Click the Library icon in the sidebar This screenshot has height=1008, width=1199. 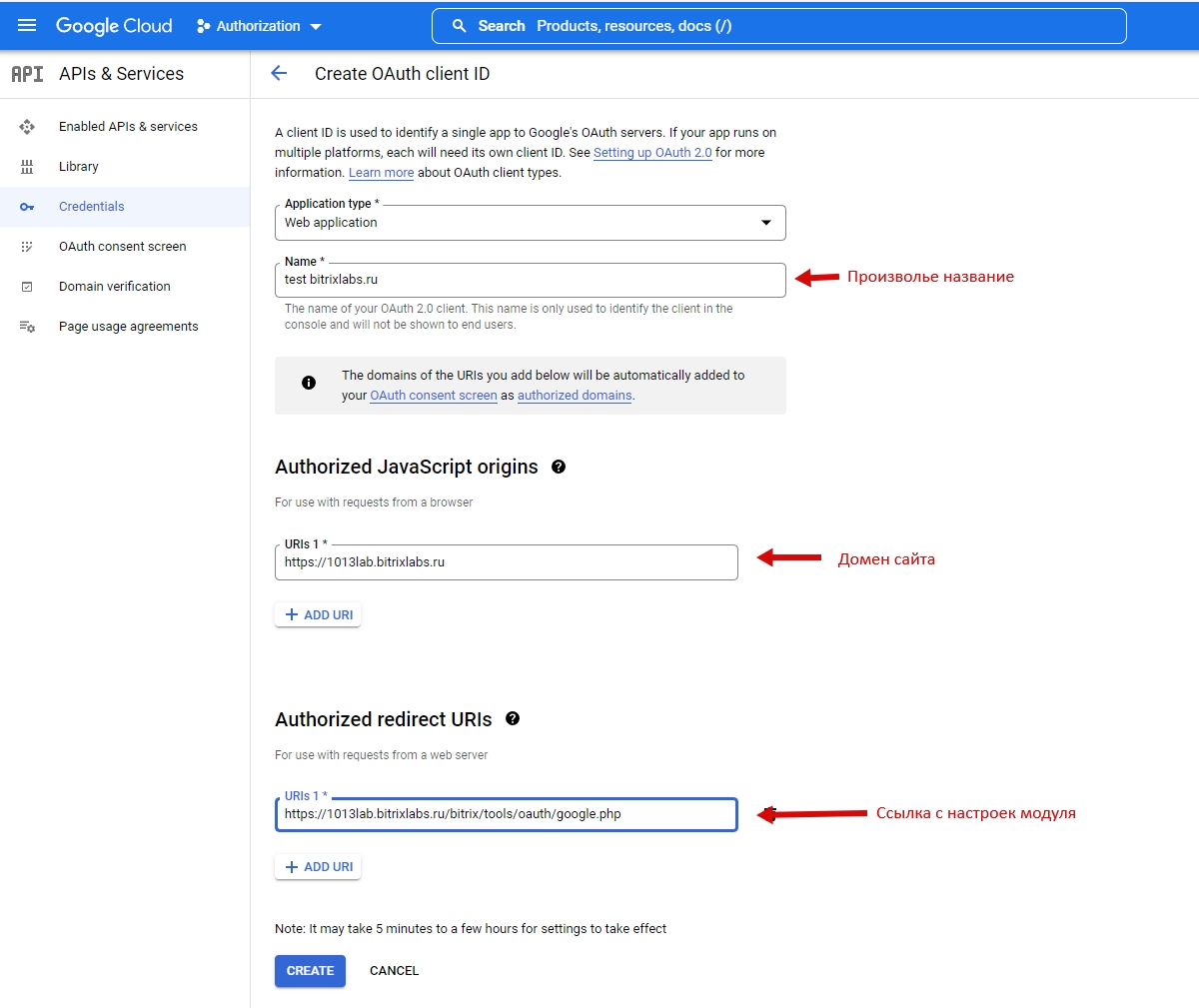27,167
